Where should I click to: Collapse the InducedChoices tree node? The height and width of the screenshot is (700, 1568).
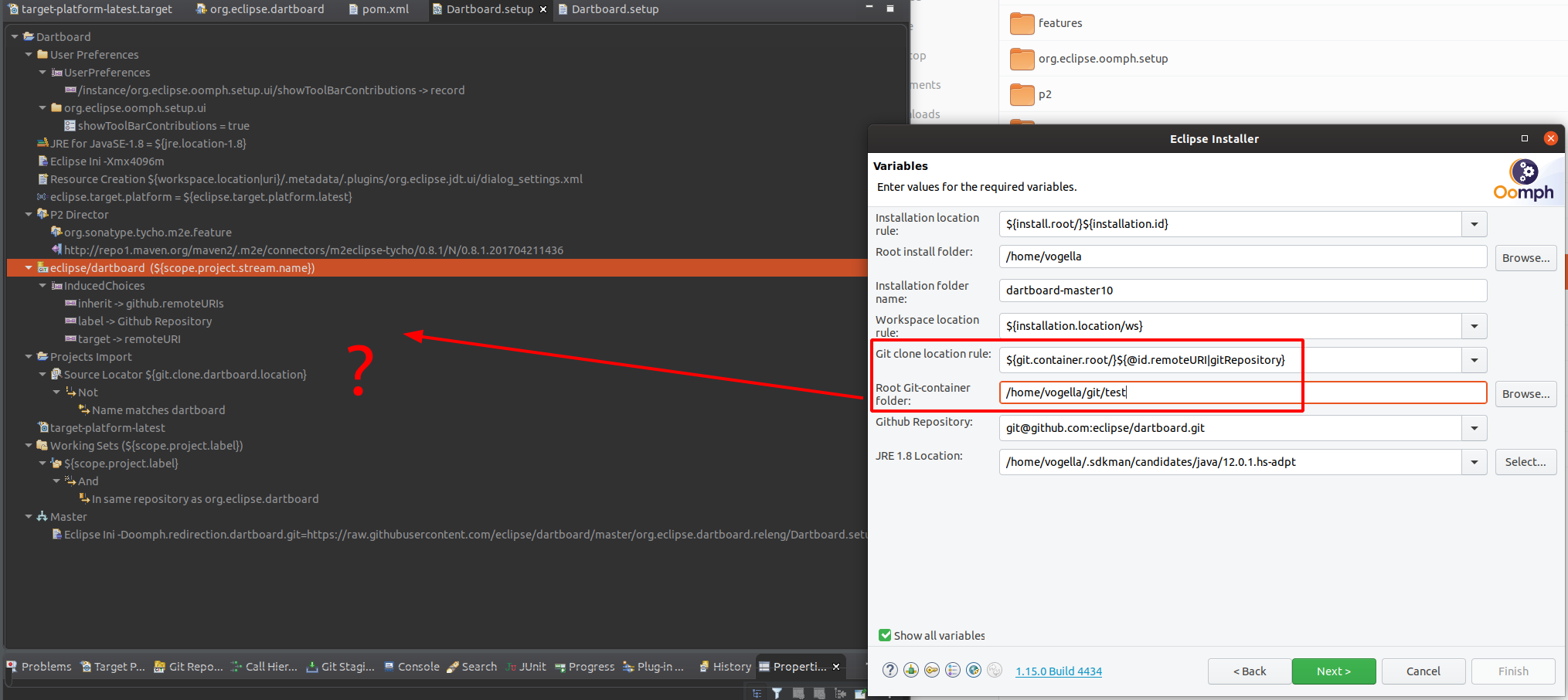pos(43,285)
